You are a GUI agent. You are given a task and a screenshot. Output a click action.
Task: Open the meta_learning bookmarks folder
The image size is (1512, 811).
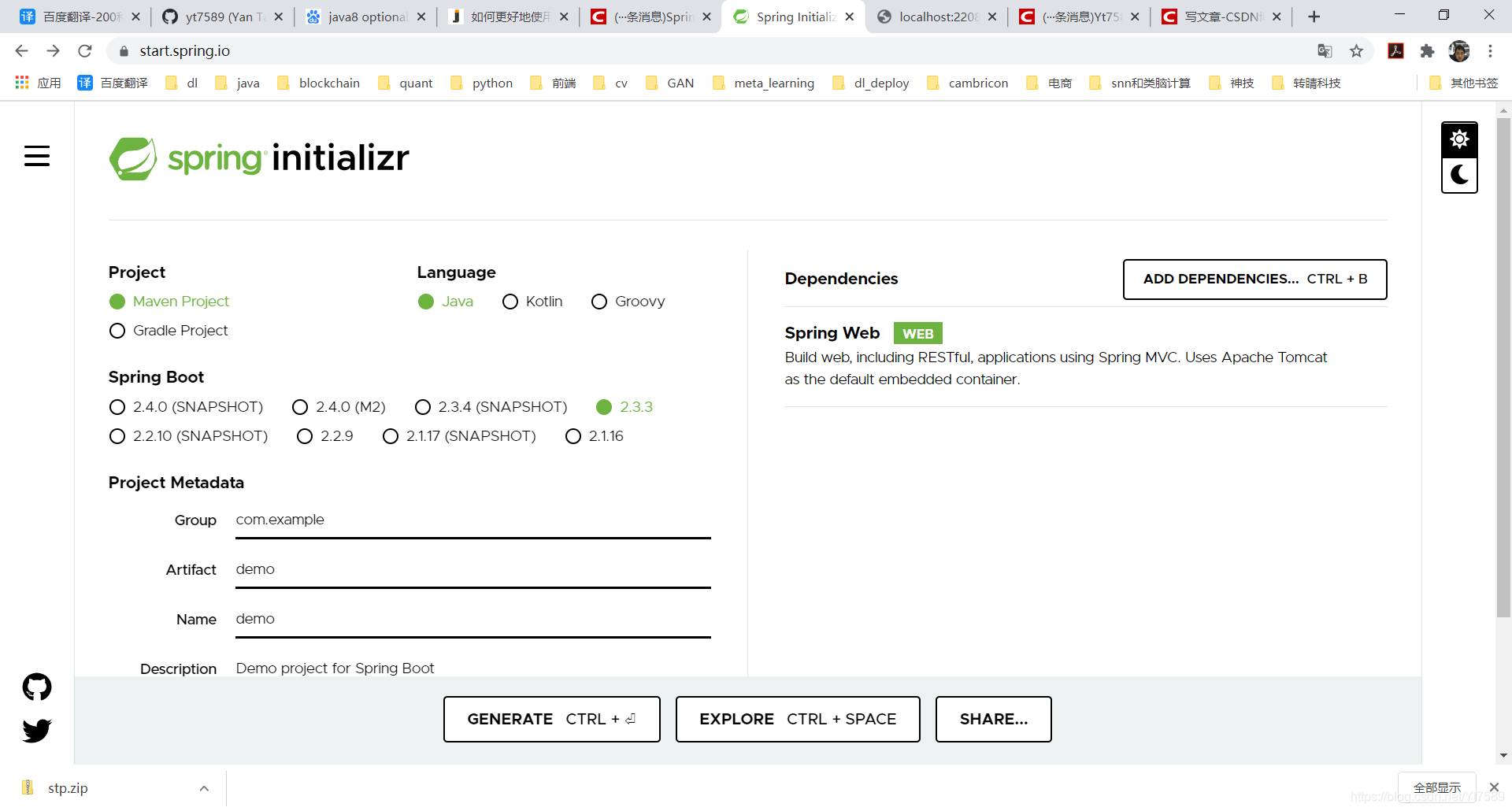pyautogui.click(x=763, y=83)
